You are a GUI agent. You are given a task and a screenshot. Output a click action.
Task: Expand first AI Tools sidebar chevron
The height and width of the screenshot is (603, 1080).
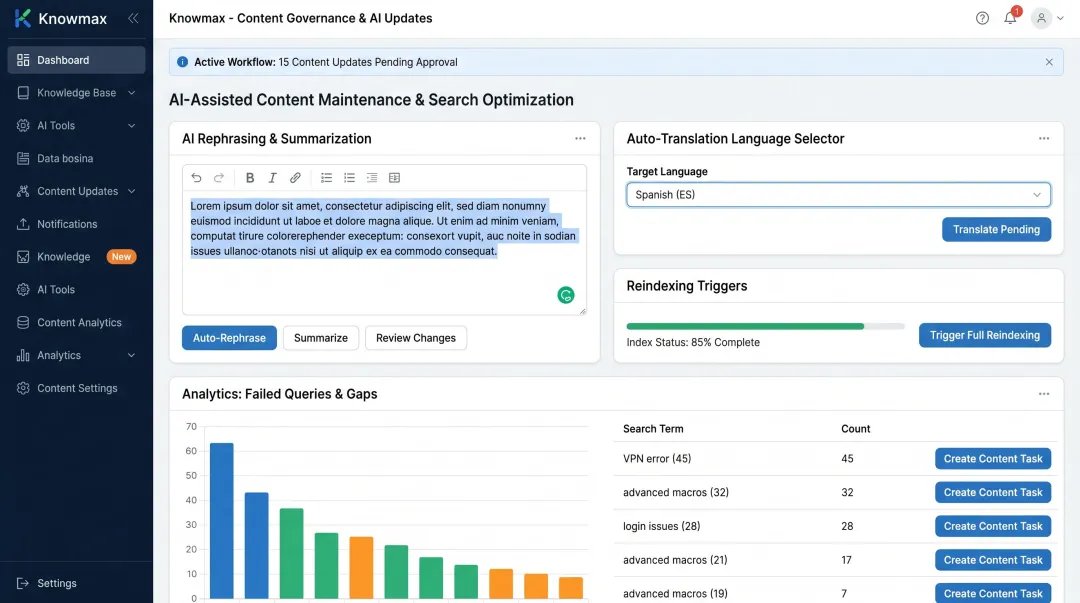pos(132,125)
